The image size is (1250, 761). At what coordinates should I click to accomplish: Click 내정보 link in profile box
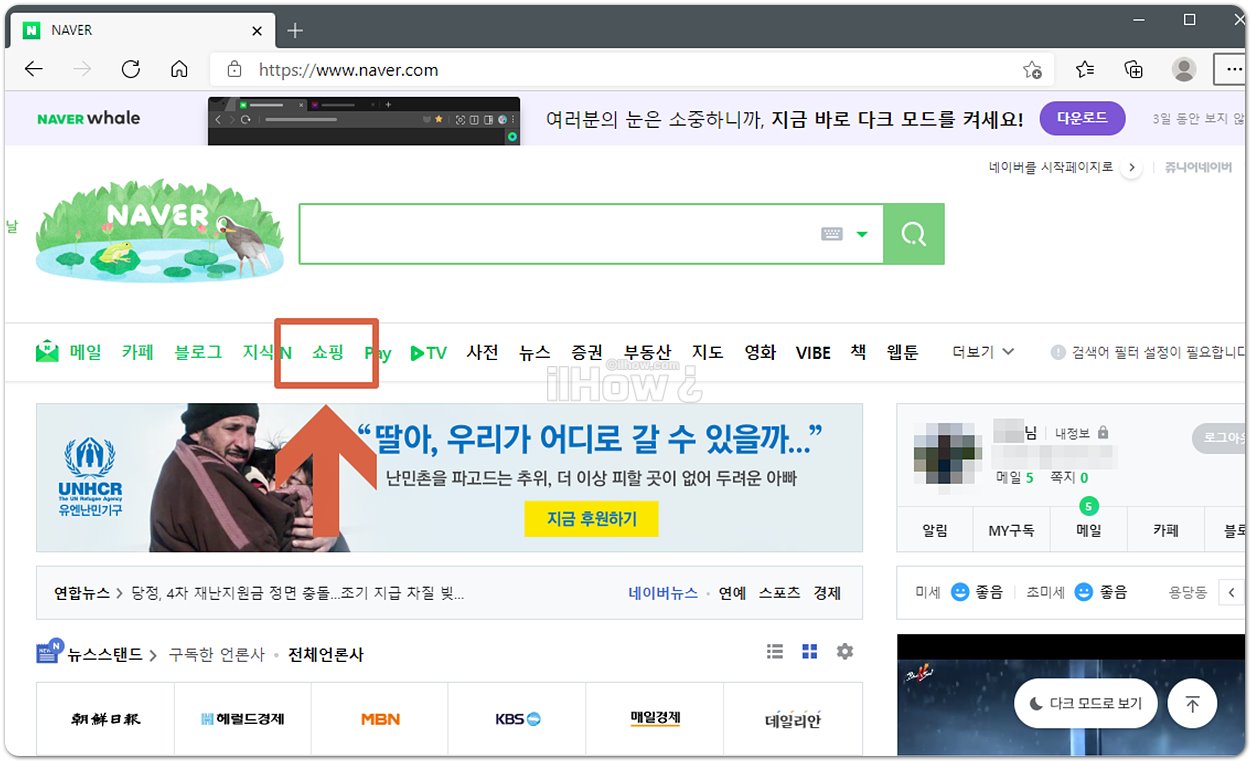click(x=1074, y=433)
